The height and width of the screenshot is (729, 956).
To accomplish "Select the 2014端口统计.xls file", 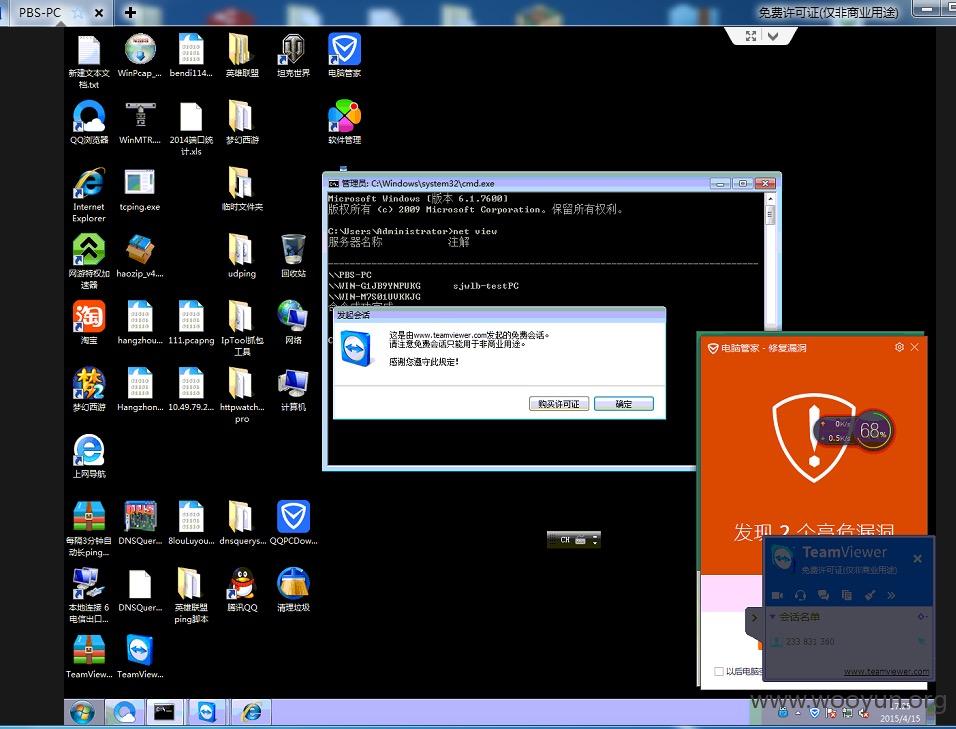I will coord(191,128).
